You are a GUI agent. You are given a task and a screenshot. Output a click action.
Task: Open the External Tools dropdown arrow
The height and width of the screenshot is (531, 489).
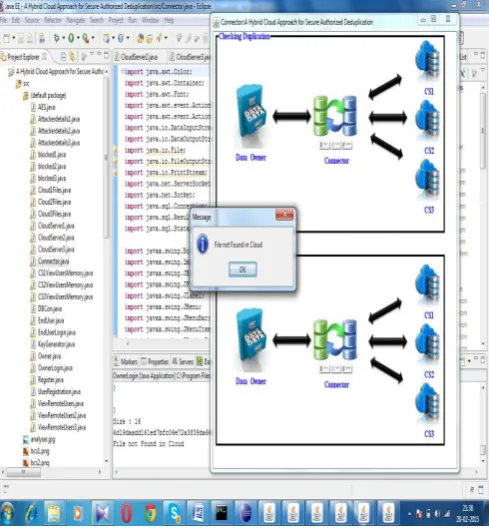[x=93, y=38]
